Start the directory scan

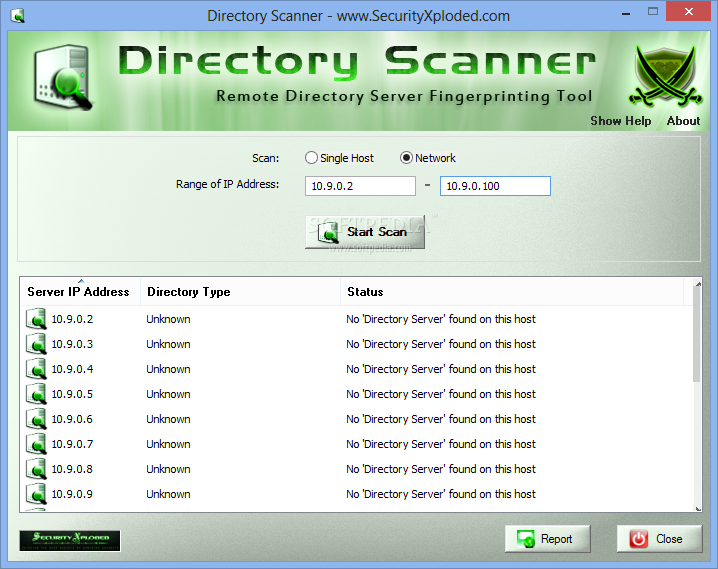365,232
